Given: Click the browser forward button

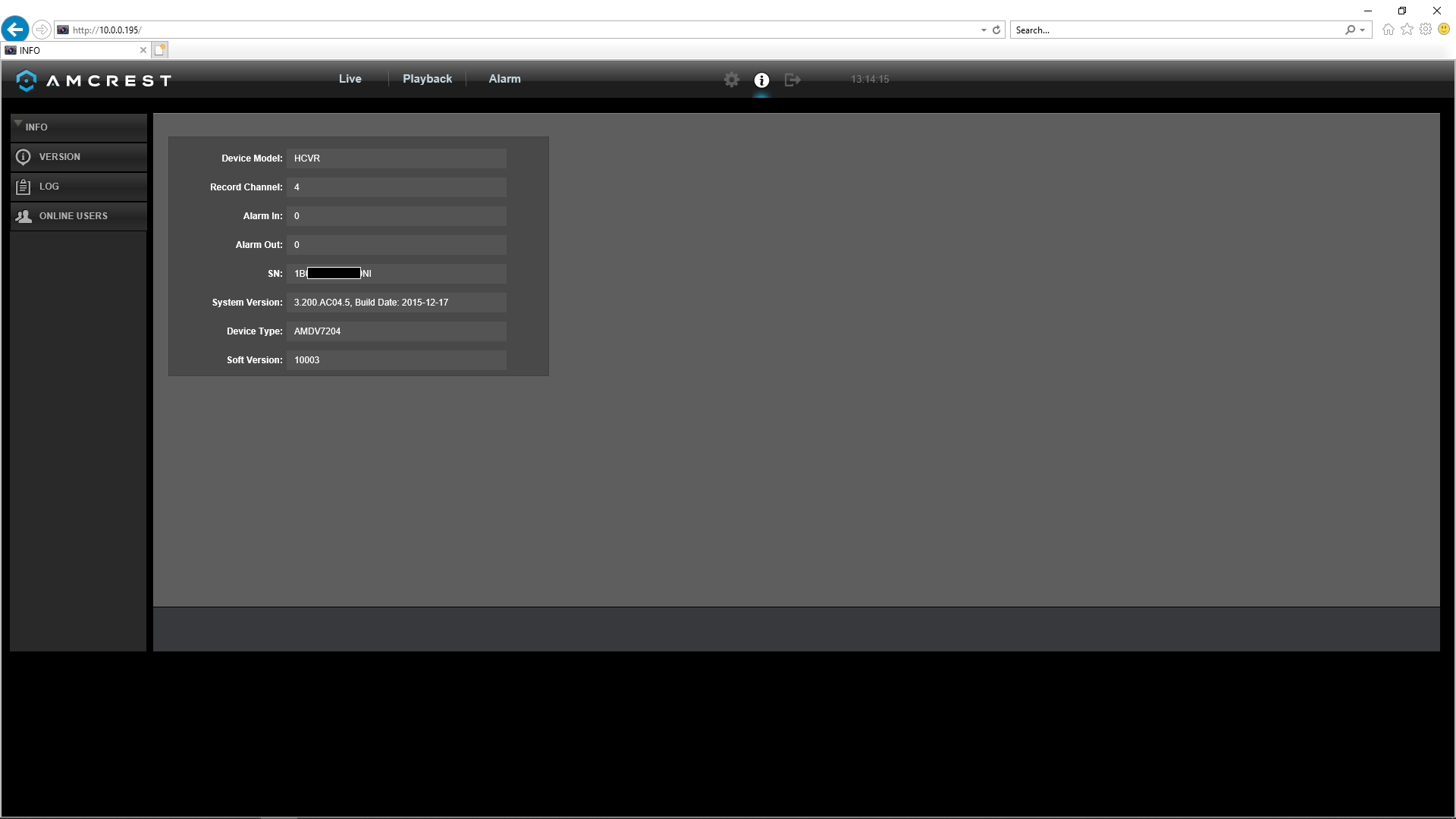Looking at the screenshot, I should coord(42,30).
